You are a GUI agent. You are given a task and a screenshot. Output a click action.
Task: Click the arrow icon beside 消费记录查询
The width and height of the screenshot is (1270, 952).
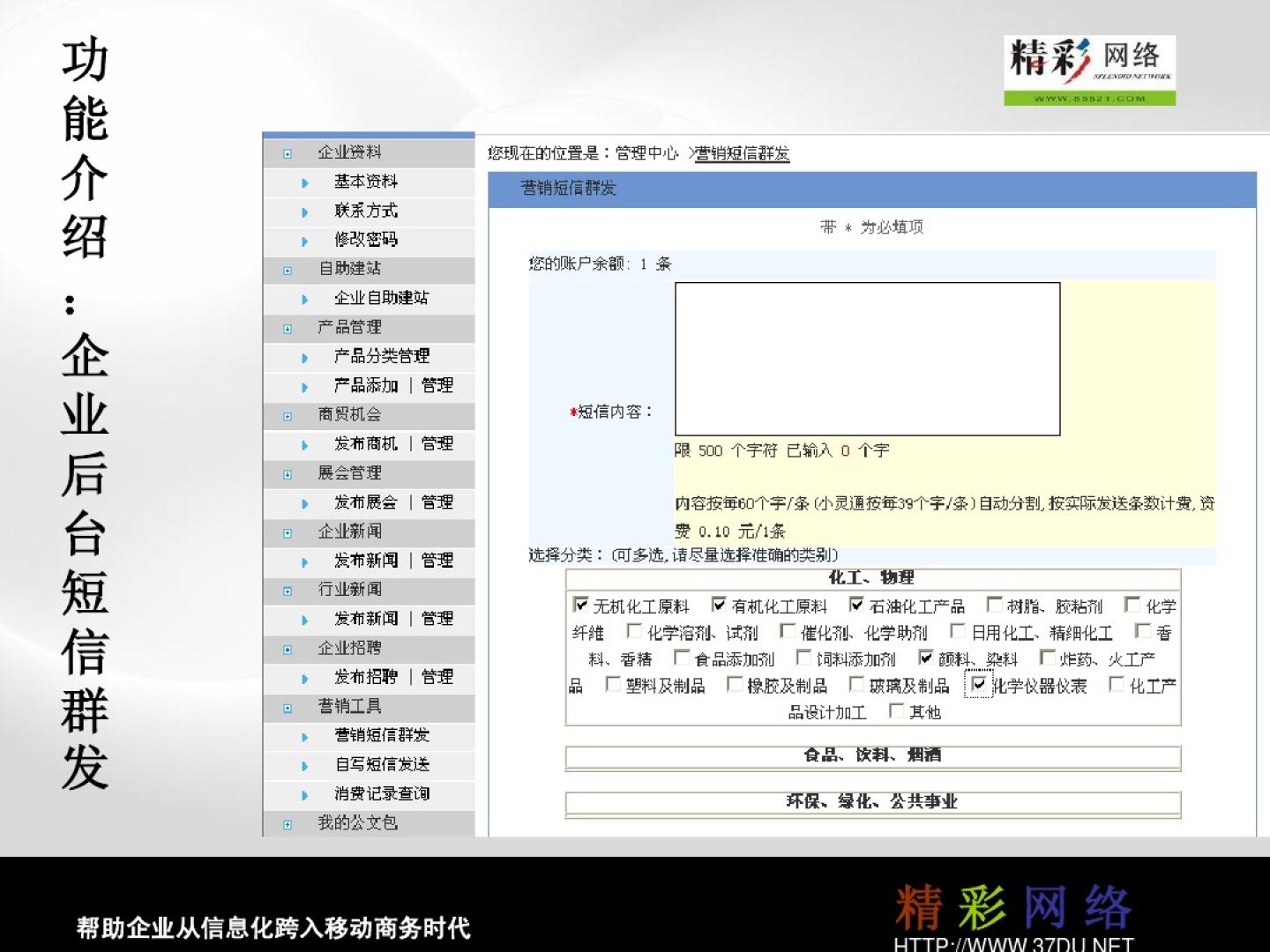(305, 794)
